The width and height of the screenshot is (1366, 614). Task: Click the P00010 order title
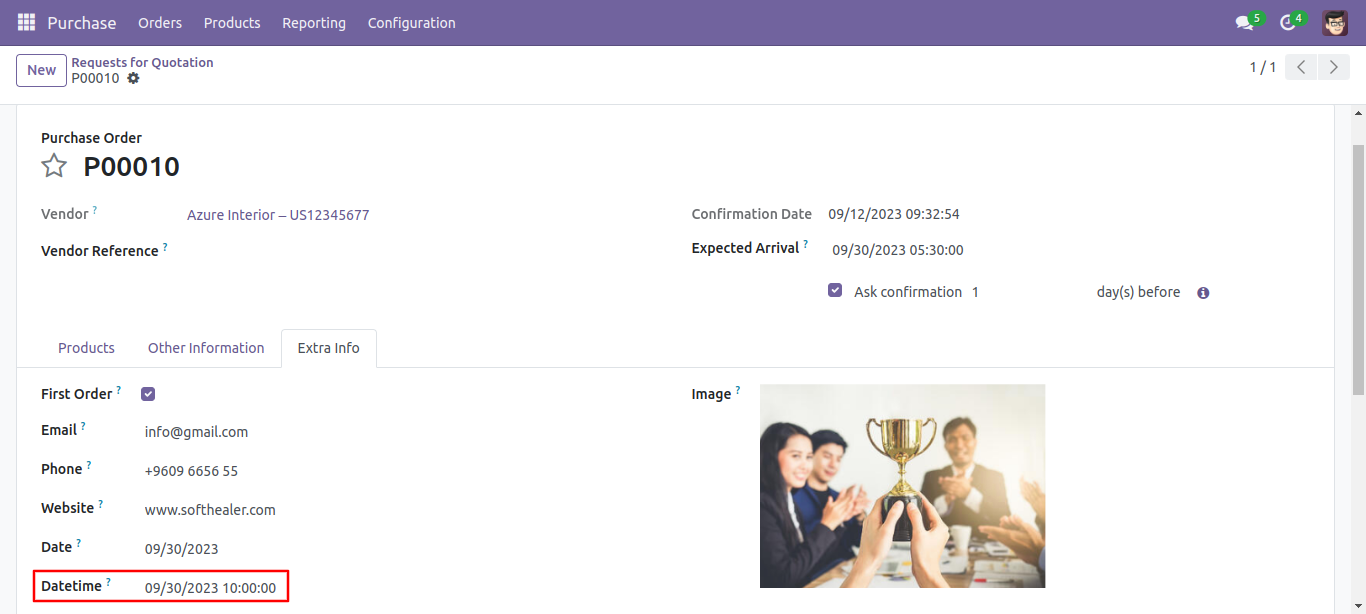[132, 167]
